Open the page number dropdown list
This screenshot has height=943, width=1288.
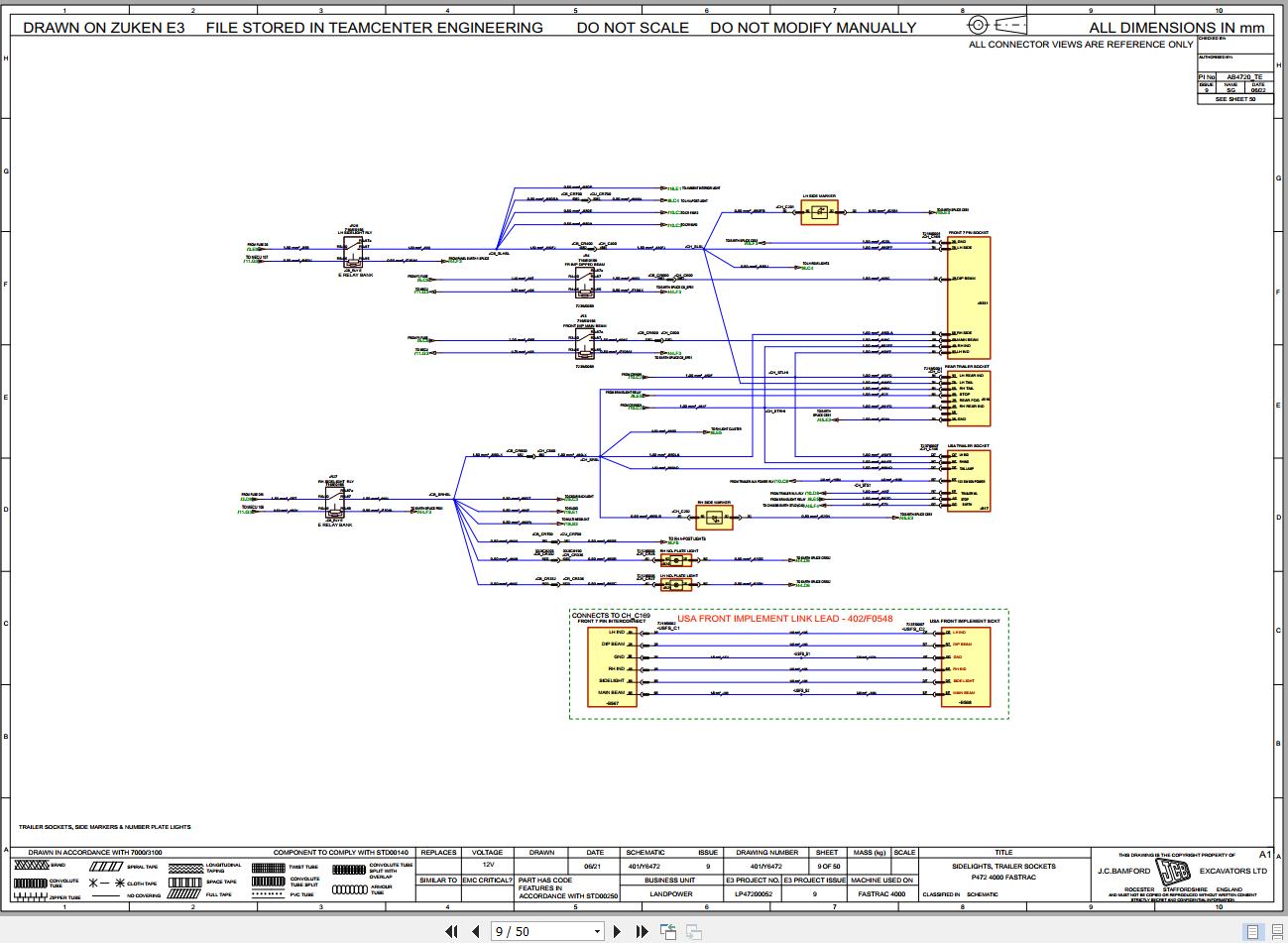(598, 931)
